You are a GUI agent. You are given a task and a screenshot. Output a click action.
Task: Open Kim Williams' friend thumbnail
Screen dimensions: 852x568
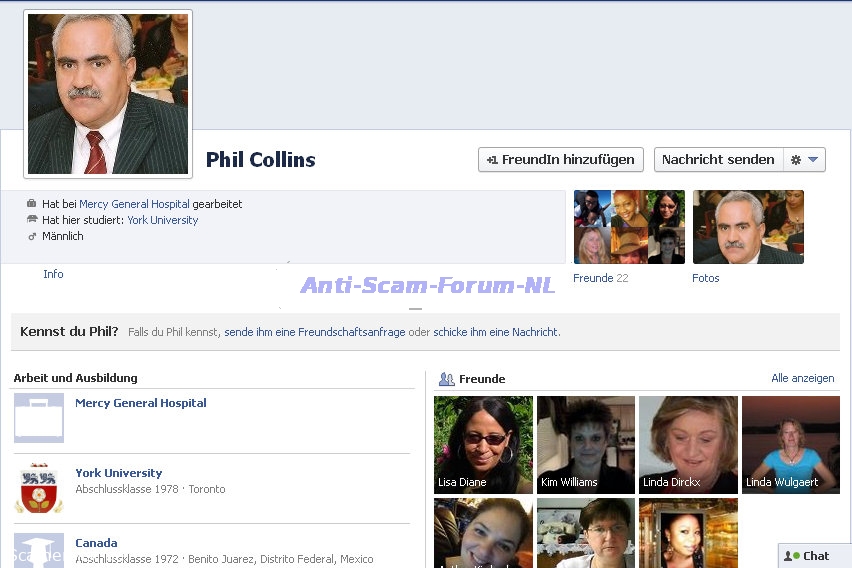(586, 444)
